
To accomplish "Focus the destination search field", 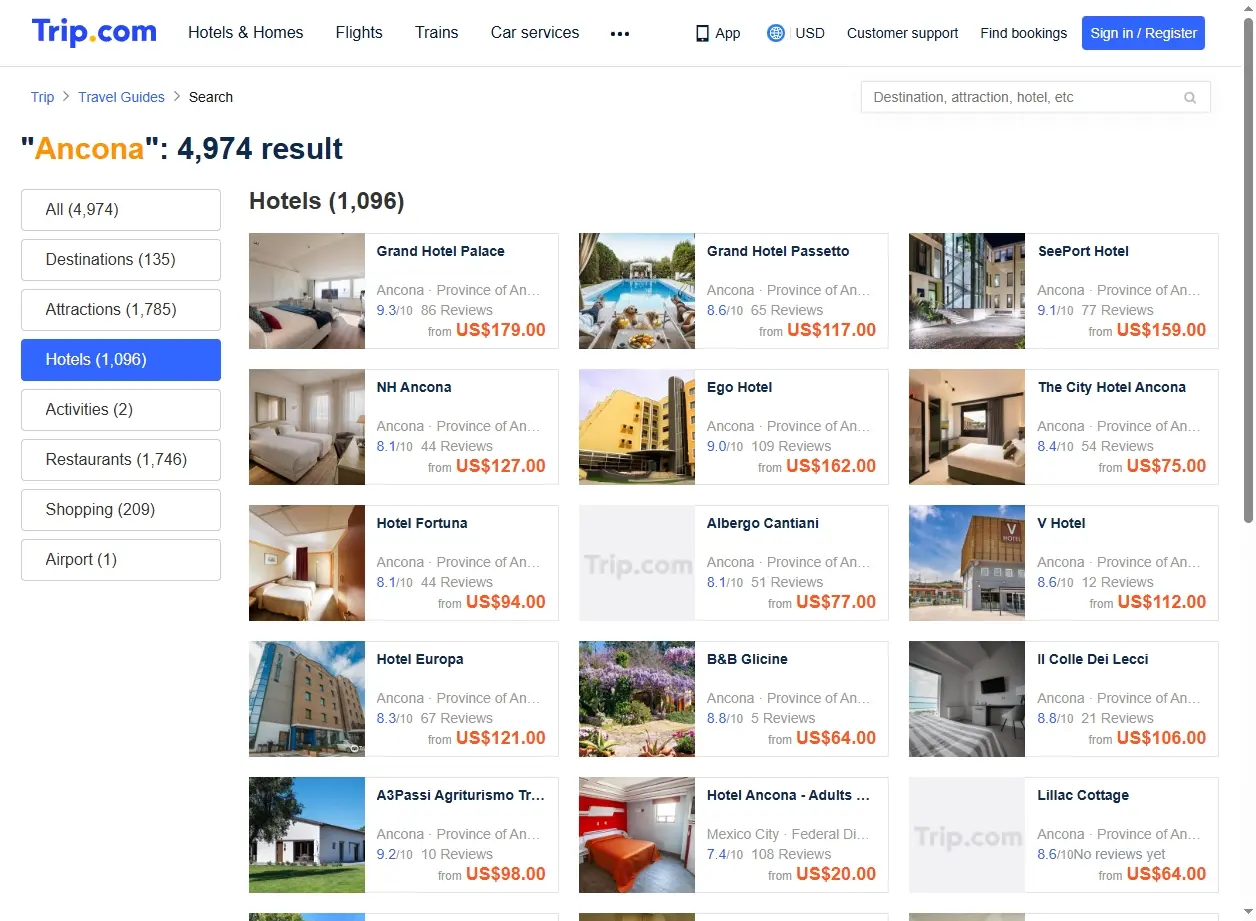I will coord(1035,97).
